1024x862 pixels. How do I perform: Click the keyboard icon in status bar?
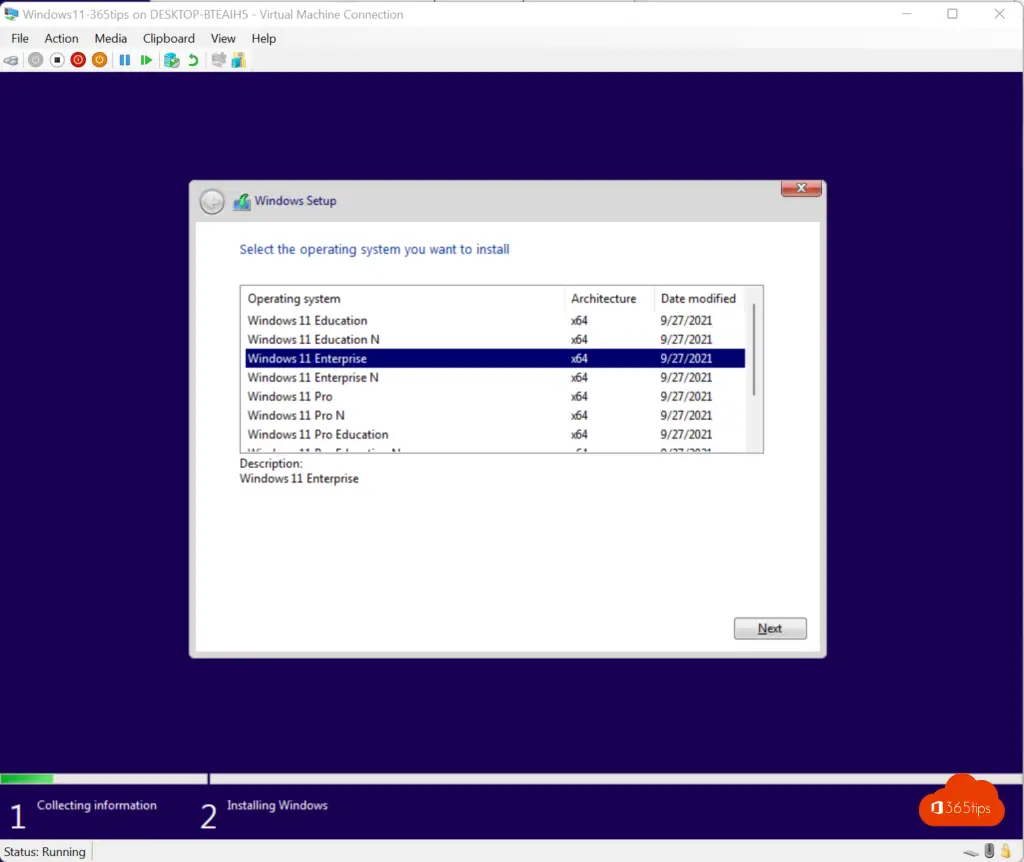tap(971, 852)
